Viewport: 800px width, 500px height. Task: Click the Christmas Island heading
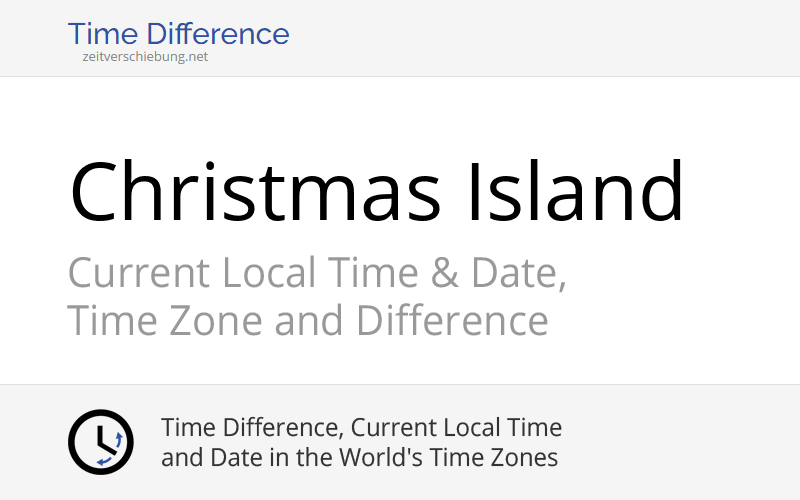pos(377,191)
